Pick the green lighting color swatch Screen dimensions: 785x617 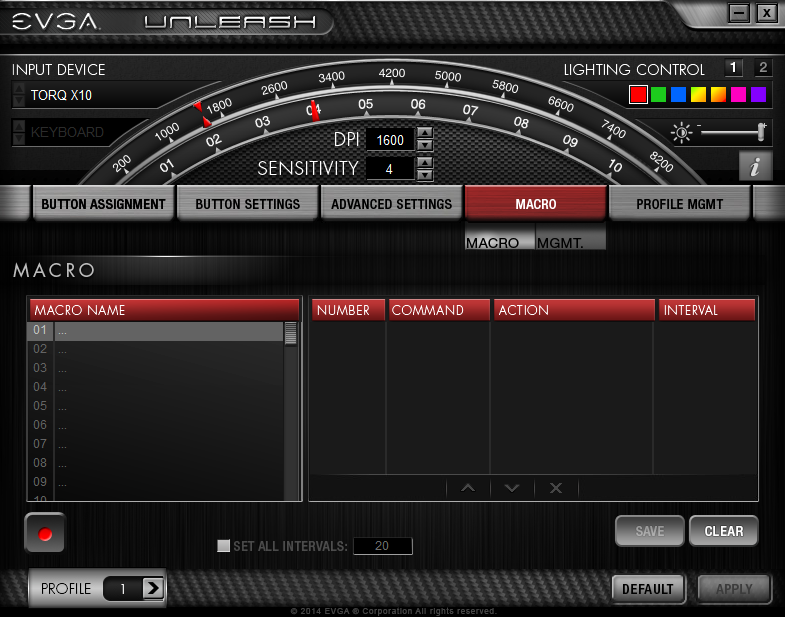pyautogui.click(x=658, y=95)
